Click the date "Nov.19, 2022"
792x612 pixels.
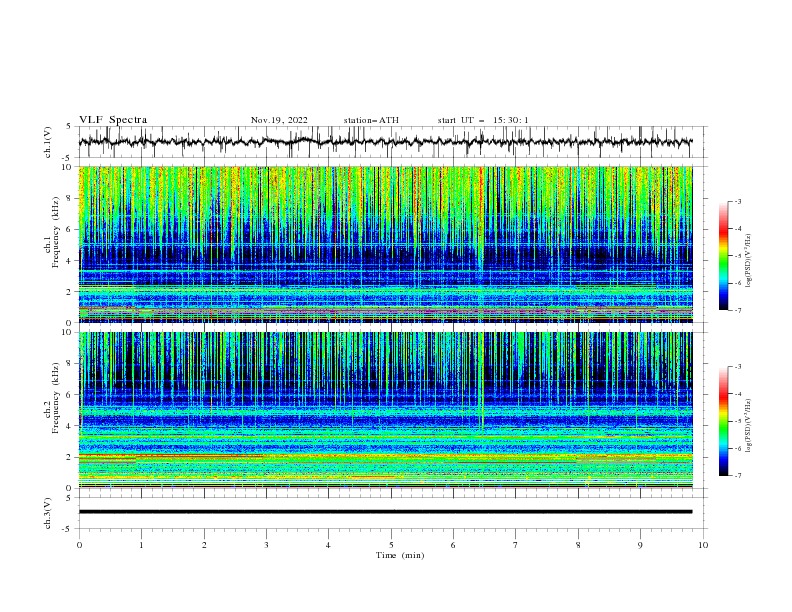pyautogui.click(x=279, y=120)
